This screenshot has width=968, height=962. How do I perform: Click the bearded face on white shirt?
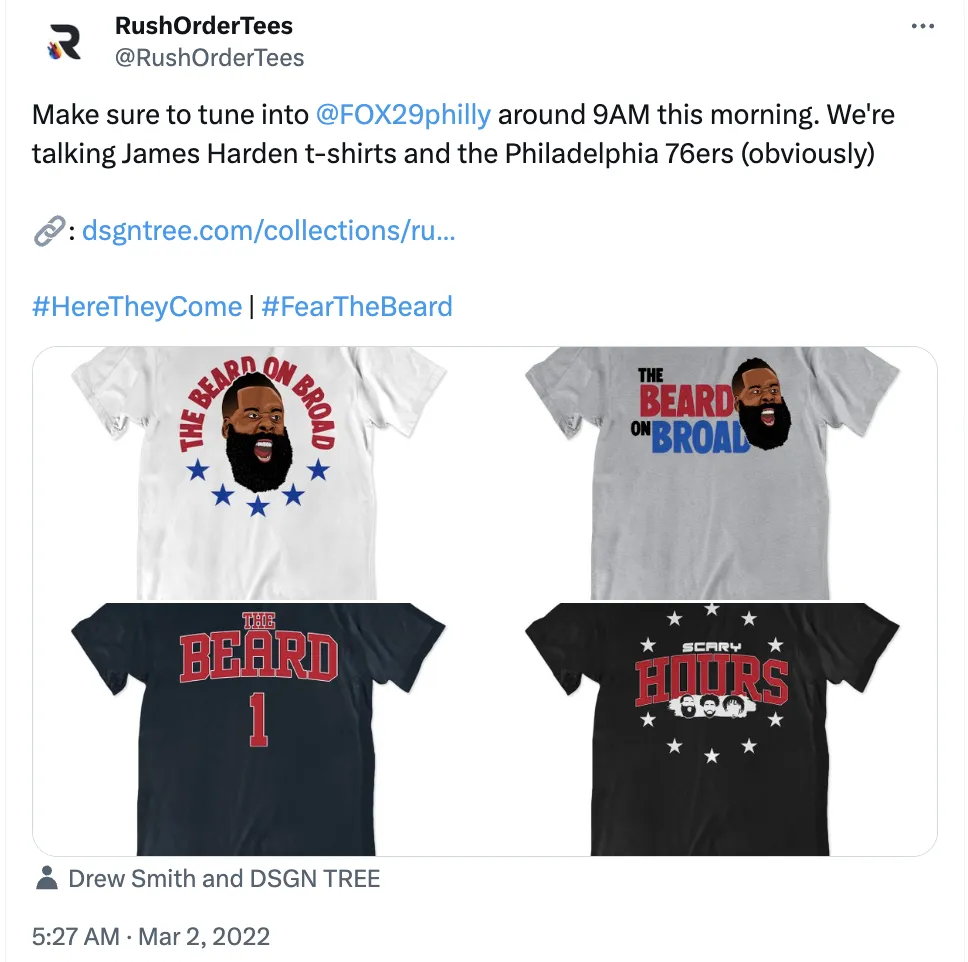click(x=257, y=430)
